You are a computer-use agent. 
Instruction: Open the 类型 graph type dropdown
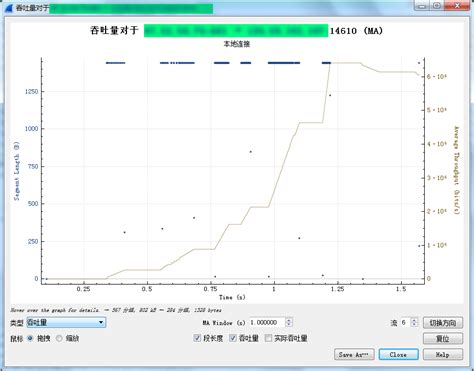66,322
